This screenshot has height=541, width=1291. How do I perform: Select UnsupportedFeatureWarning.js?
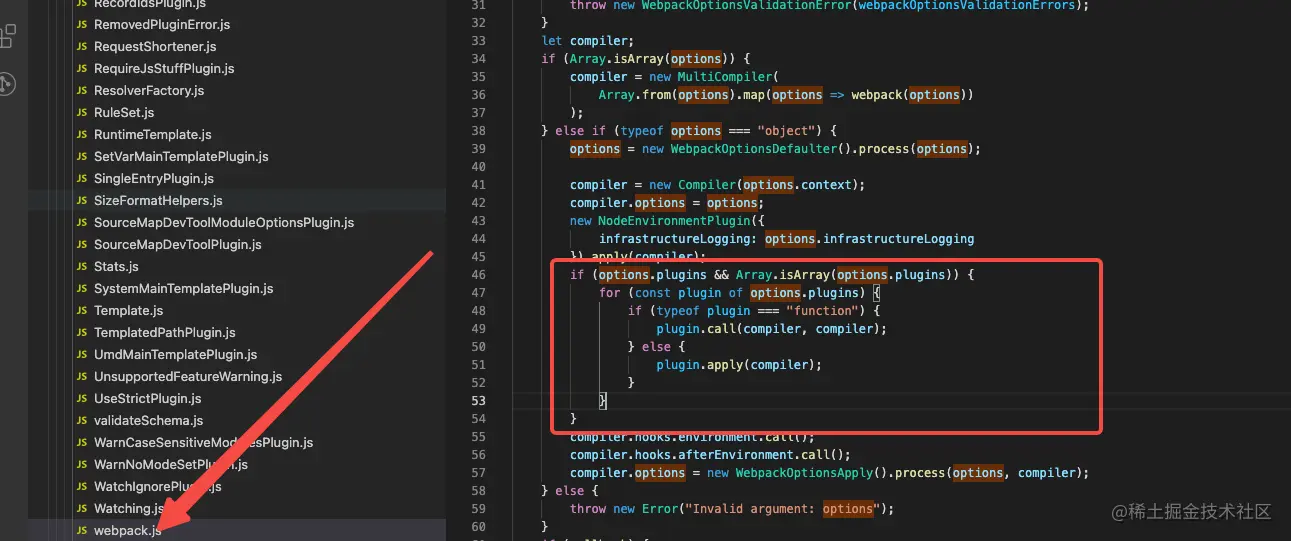(x=188, y=377)
